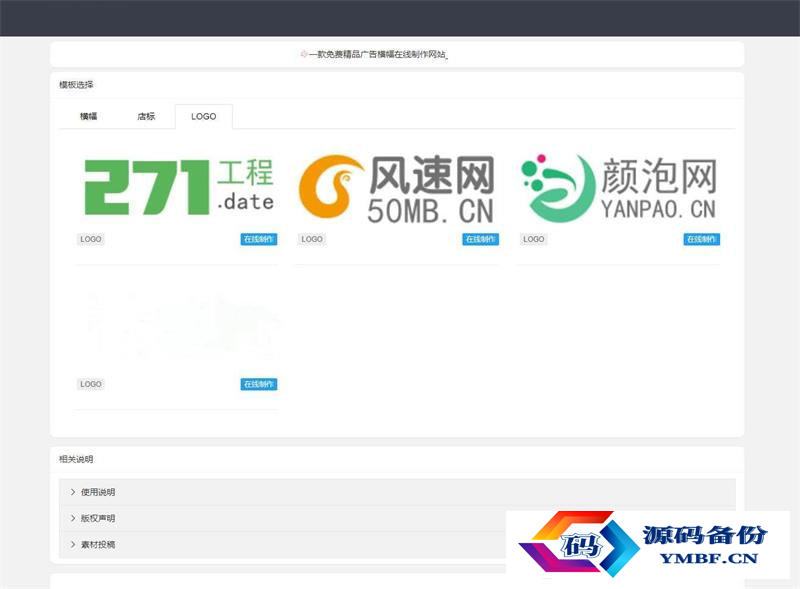Click the LOGO tag under the blank template
The width and height of the screenshot is (800, 589).
pos(91,384)
